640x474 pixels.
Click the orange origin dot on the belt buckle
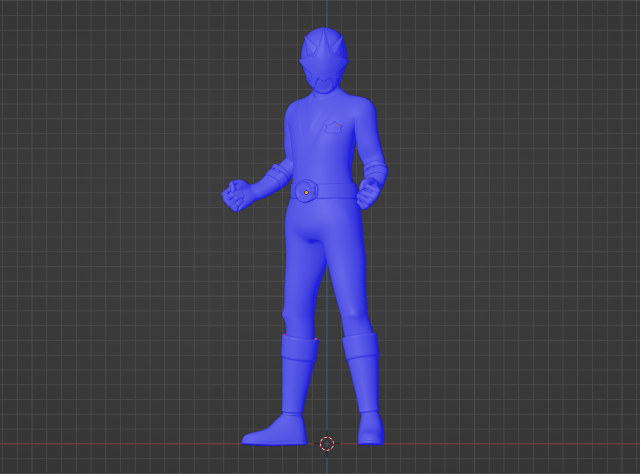tap(306, 192)
